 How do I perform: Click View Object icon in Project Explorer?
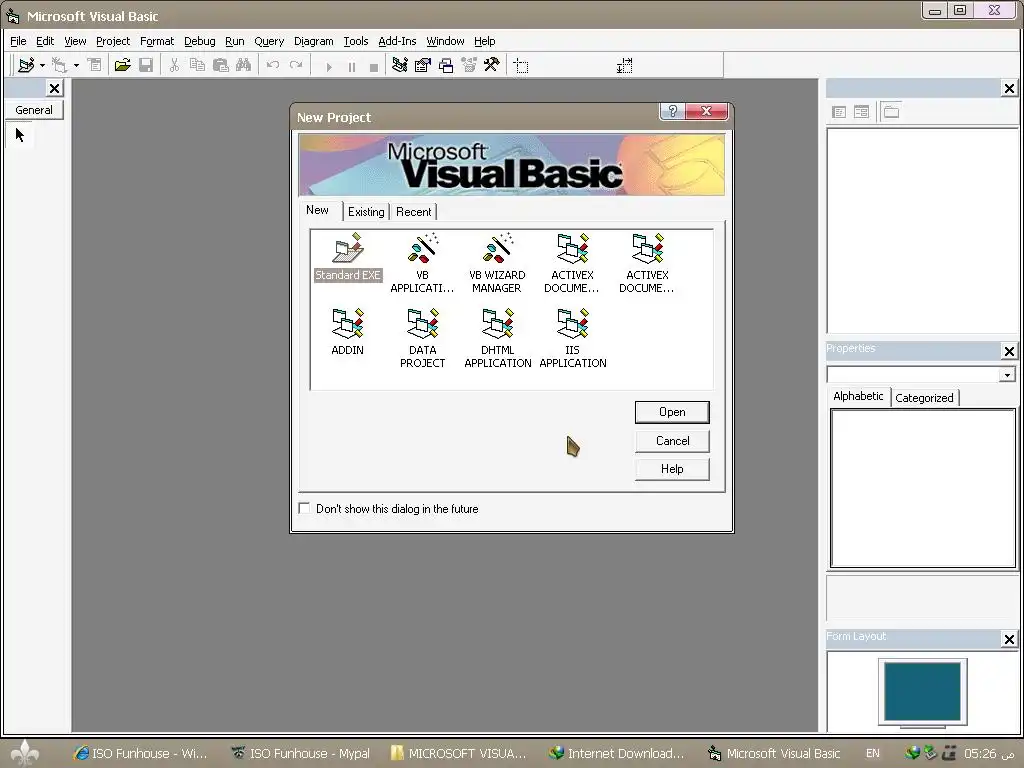[x=862, y=112]
